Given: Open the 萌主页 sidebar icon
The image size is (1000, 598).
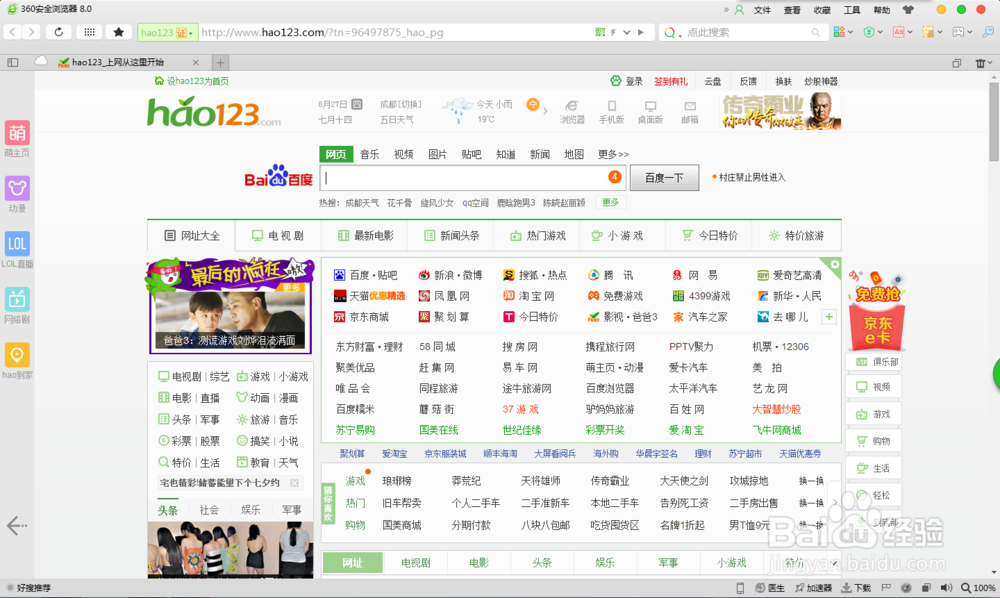Looking at the screenshot, I should pyautogui.click(x=17, y=133).
